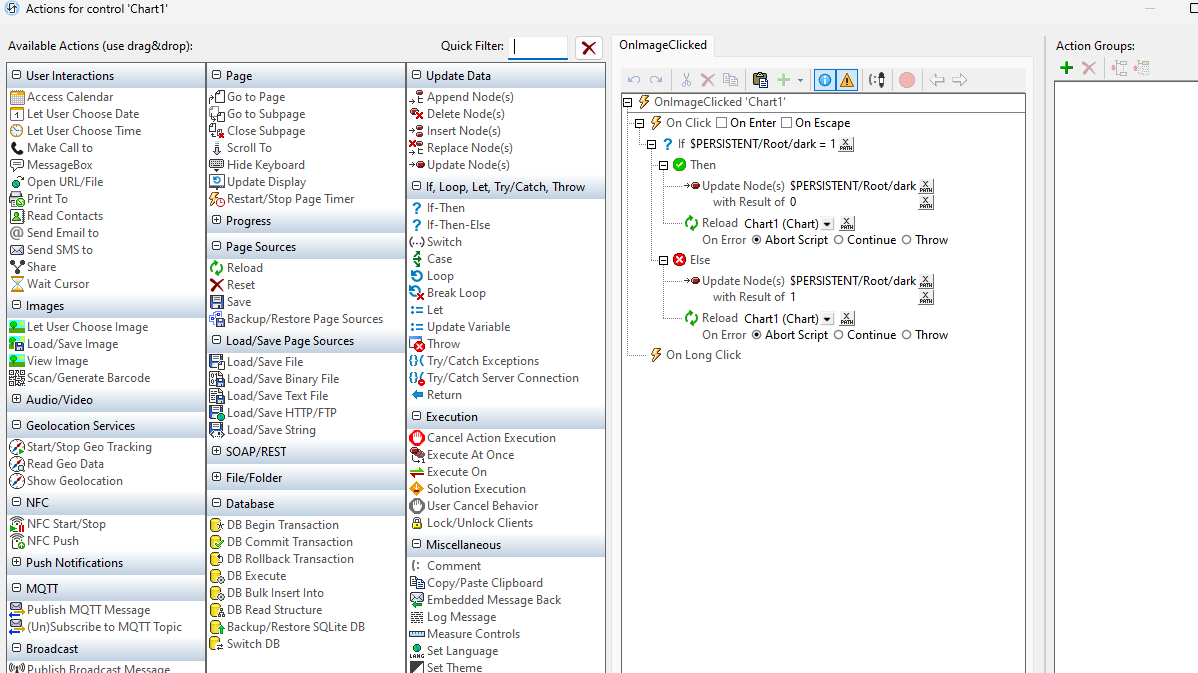Toggle the info display button in the toolbar

click(x=823, y=79)
